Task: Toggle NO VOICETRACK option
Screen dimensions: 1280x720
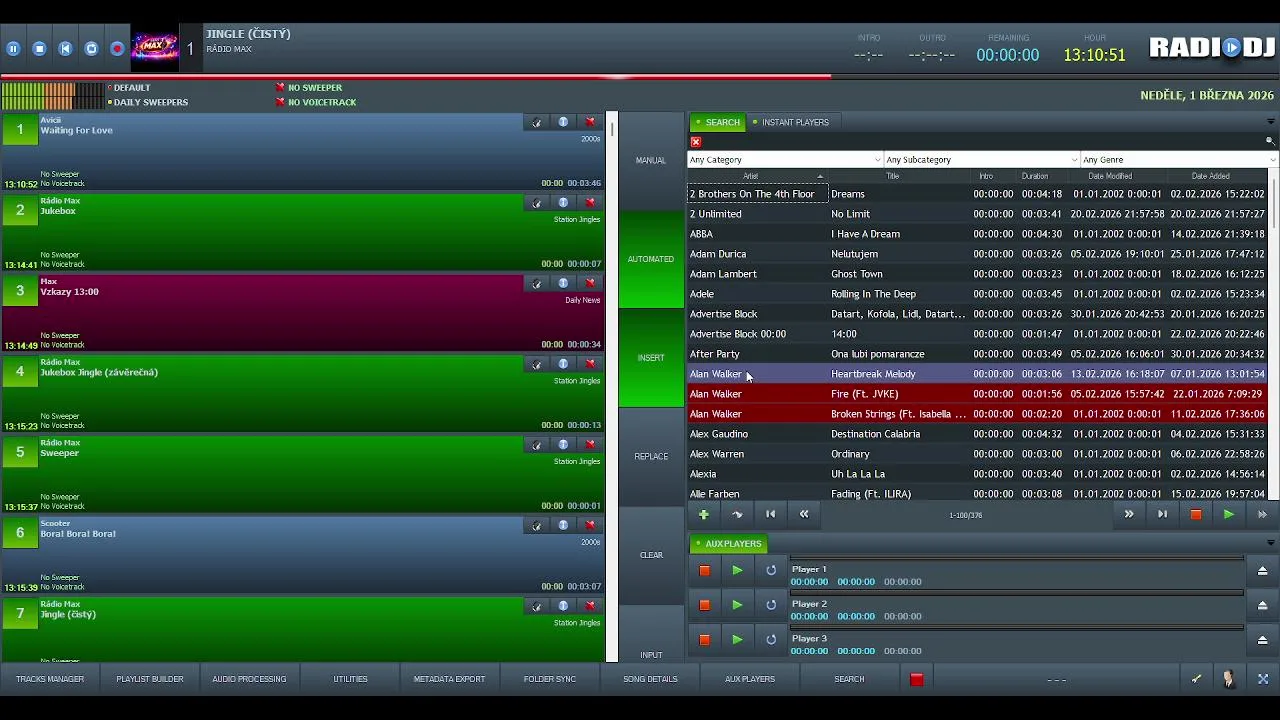Action: pos(316,102)
